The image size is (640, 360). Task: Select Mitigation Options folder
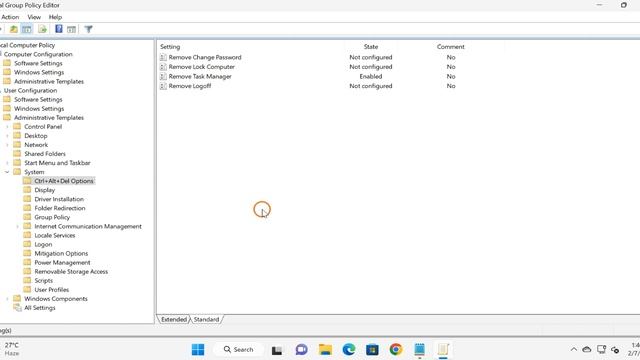(61, 253)
